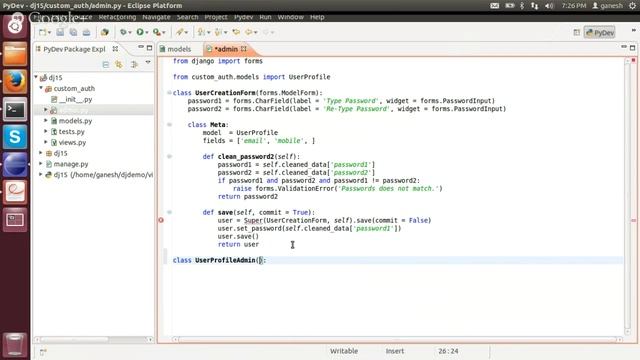
Task: Start the Debug launch icon
Action: click(x=123, y=32)
